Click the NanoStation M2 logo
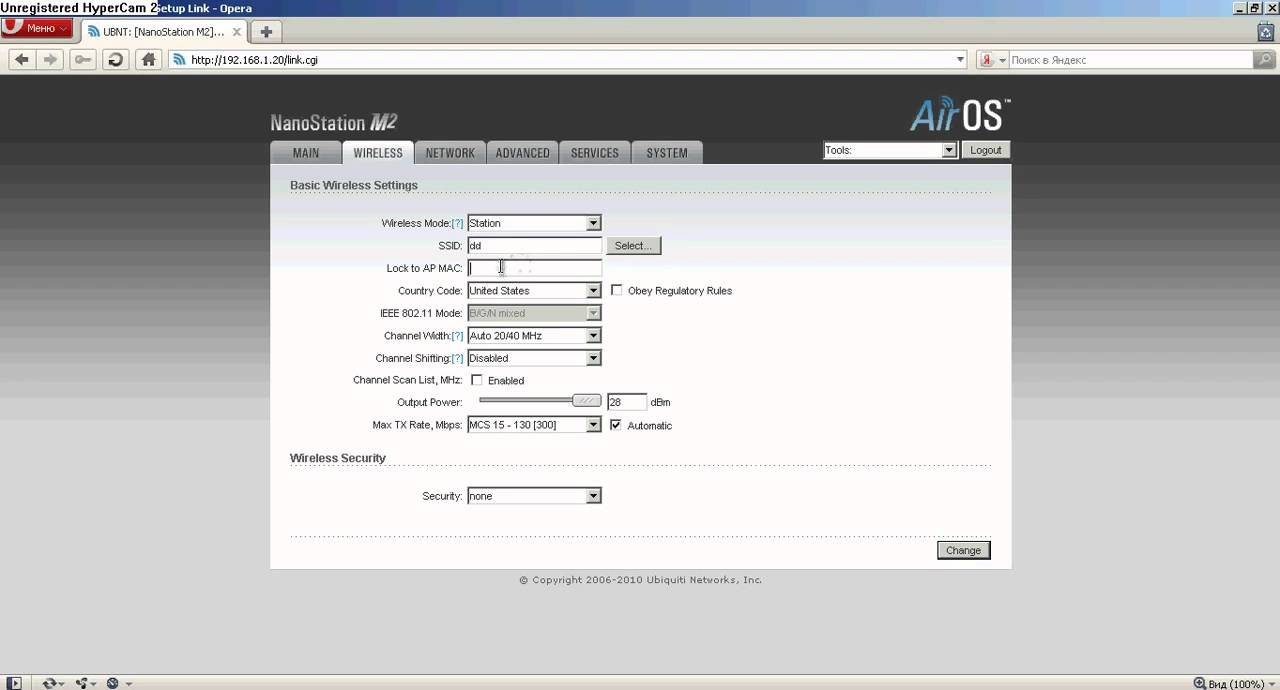Image resolution: width=1280 pixels, height=690 pixels. (334, 122)
